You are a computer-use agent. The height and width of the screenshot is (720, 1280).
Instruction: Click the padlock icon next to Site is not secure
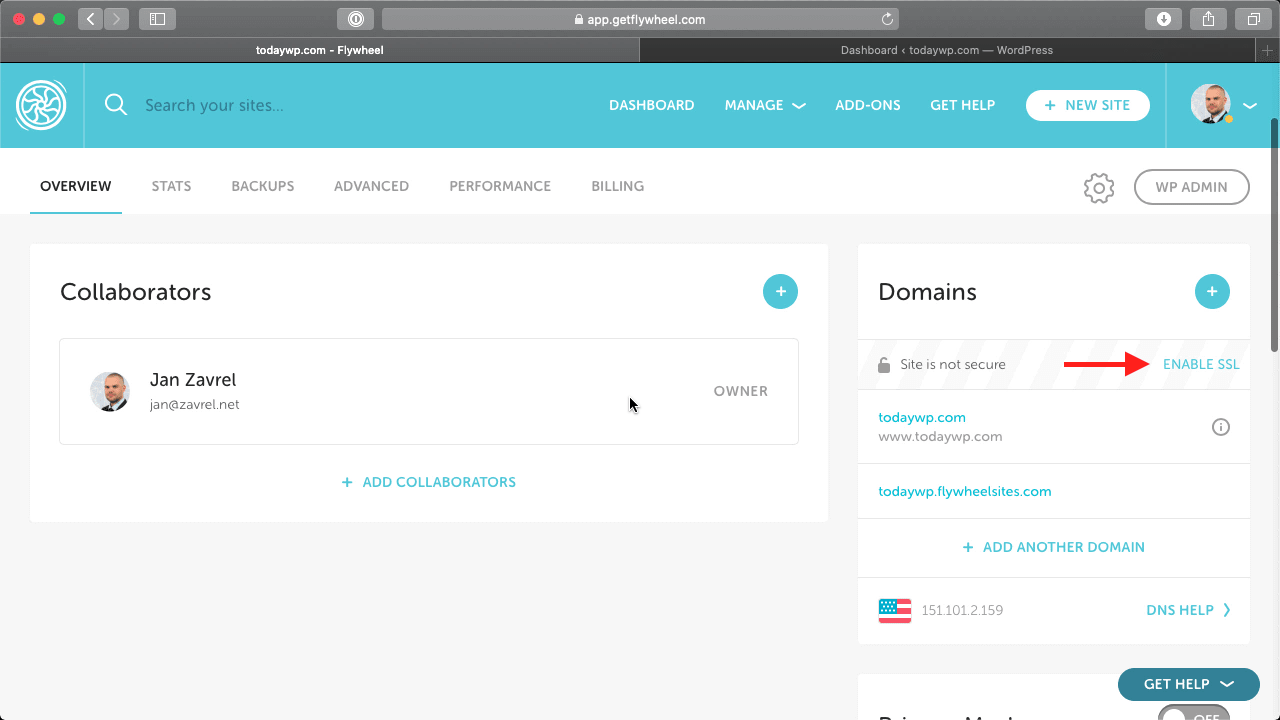coord(884,365)
